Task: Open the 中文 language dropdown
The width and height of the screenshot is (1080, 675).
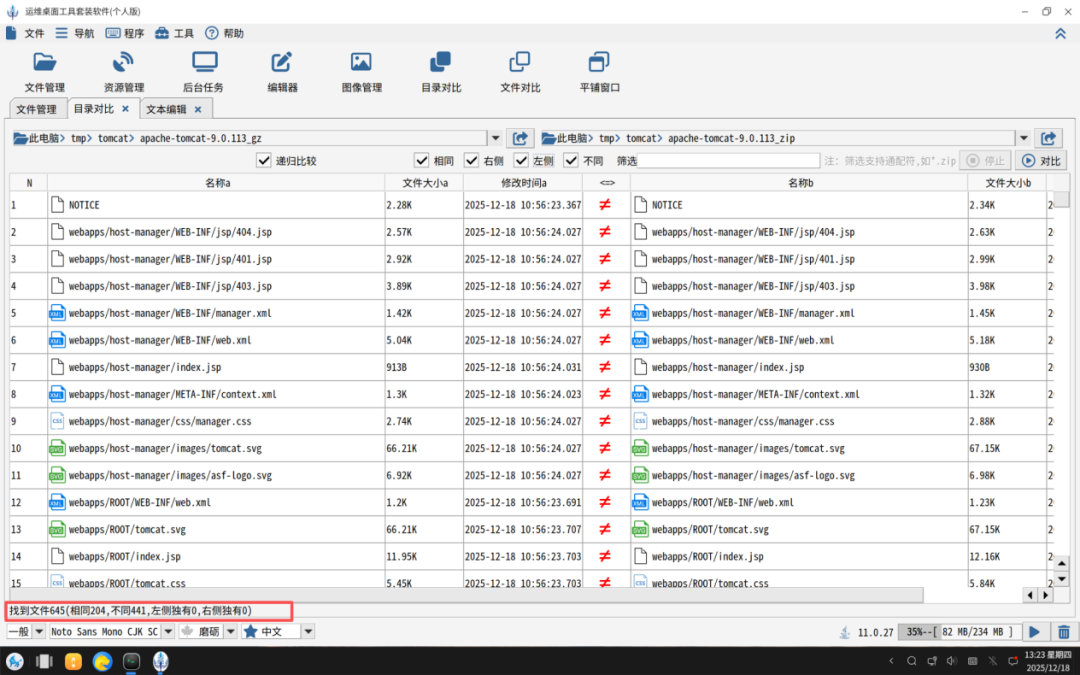Action: (x=309, y=632)
